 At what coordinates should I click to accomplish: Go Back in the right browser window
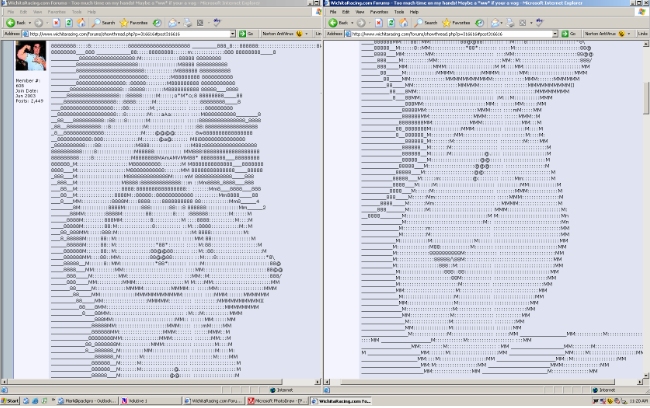coord(339,23)
